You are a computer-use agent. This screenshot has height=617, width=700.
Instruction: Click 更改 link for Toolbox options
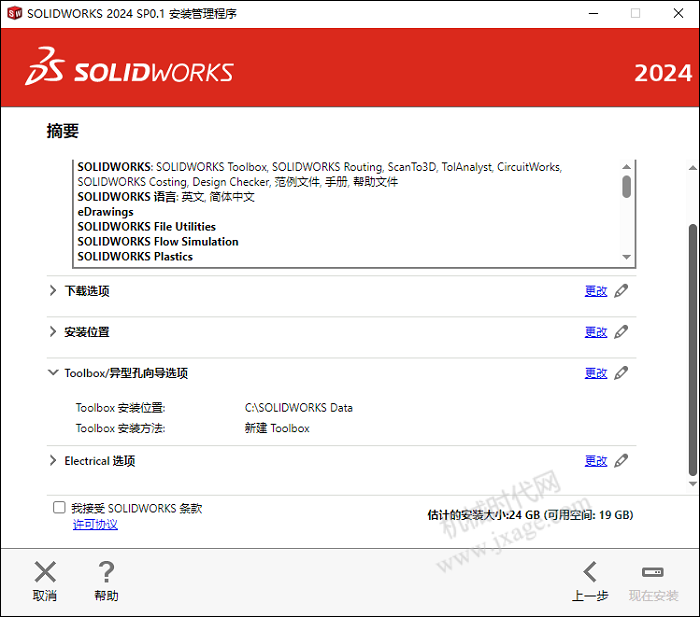pyautogui.click(x=596, y=374)
